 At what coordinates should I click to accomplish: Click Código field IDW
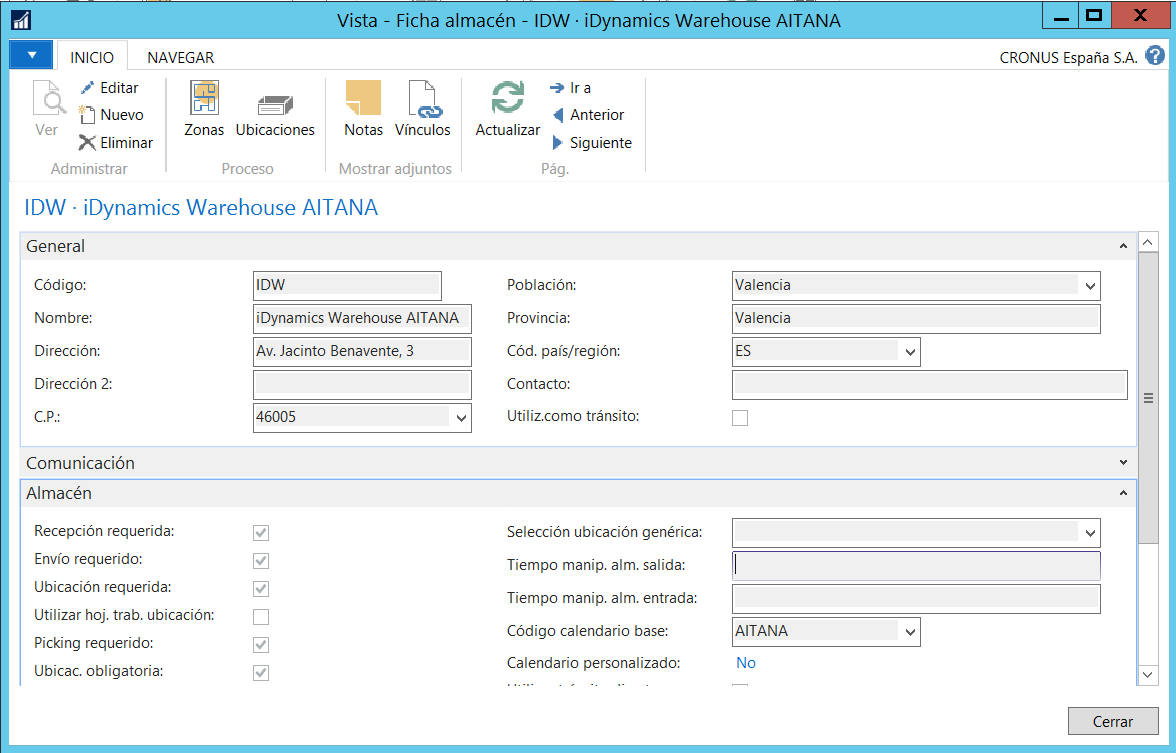pyautogui.click(x=347, y=285)
